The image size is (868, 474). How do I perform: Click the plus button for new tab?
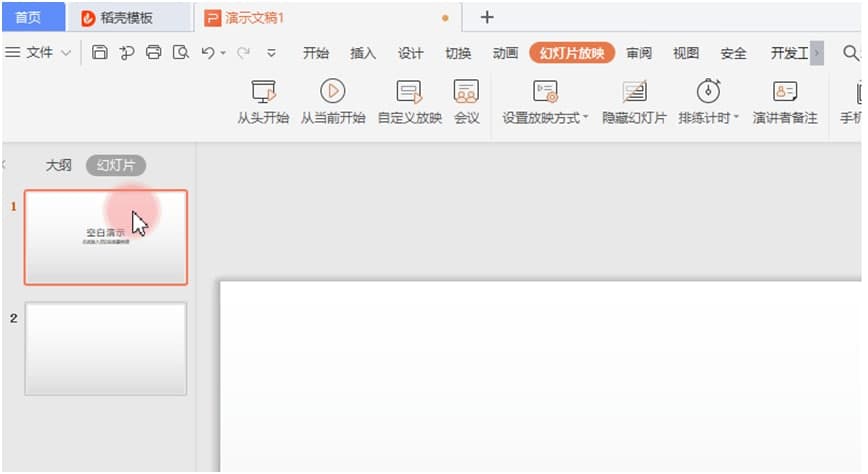pyautogui.click(x=487, y=18)
